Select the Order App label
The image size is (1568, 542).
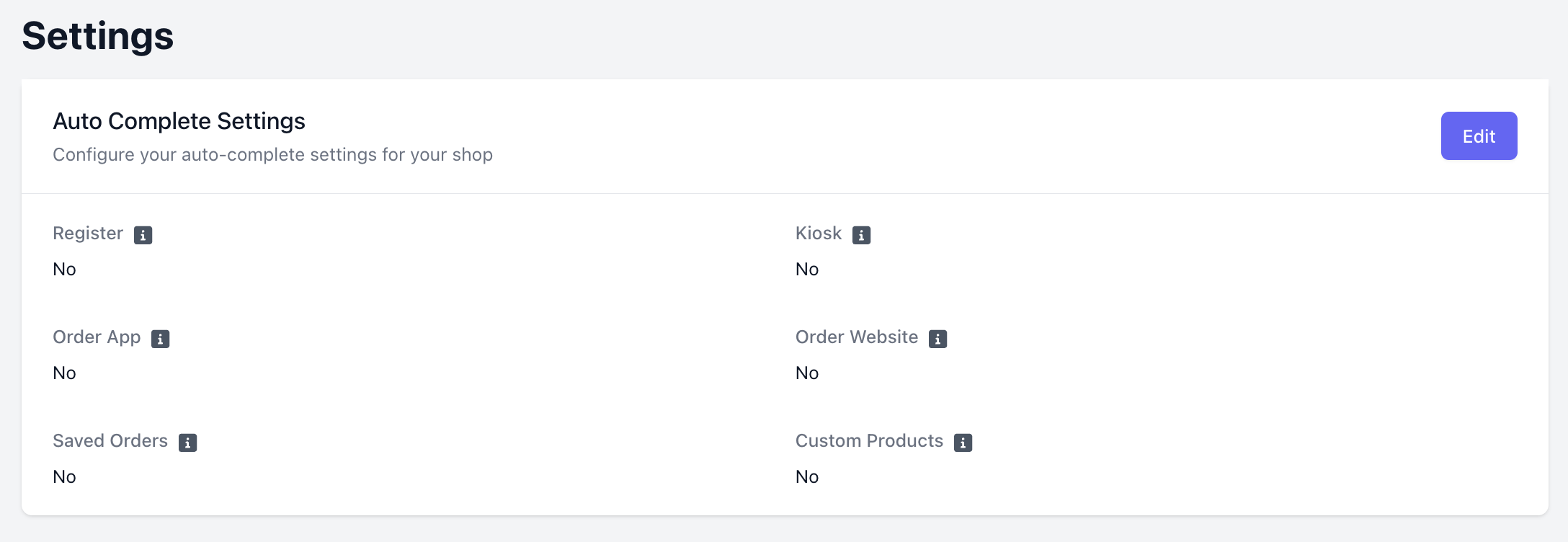(97, 337)
